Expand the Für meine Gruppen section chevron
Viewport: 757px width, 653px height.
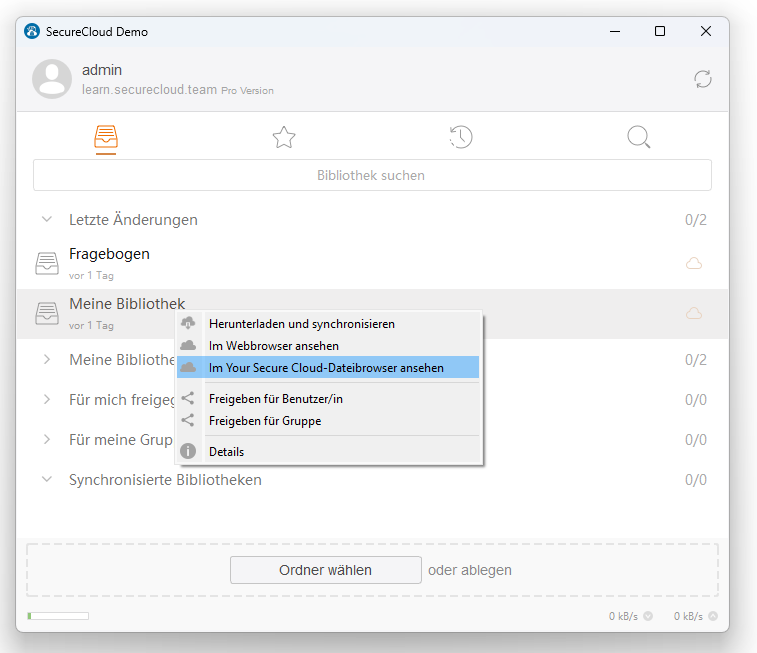point(47,439)
